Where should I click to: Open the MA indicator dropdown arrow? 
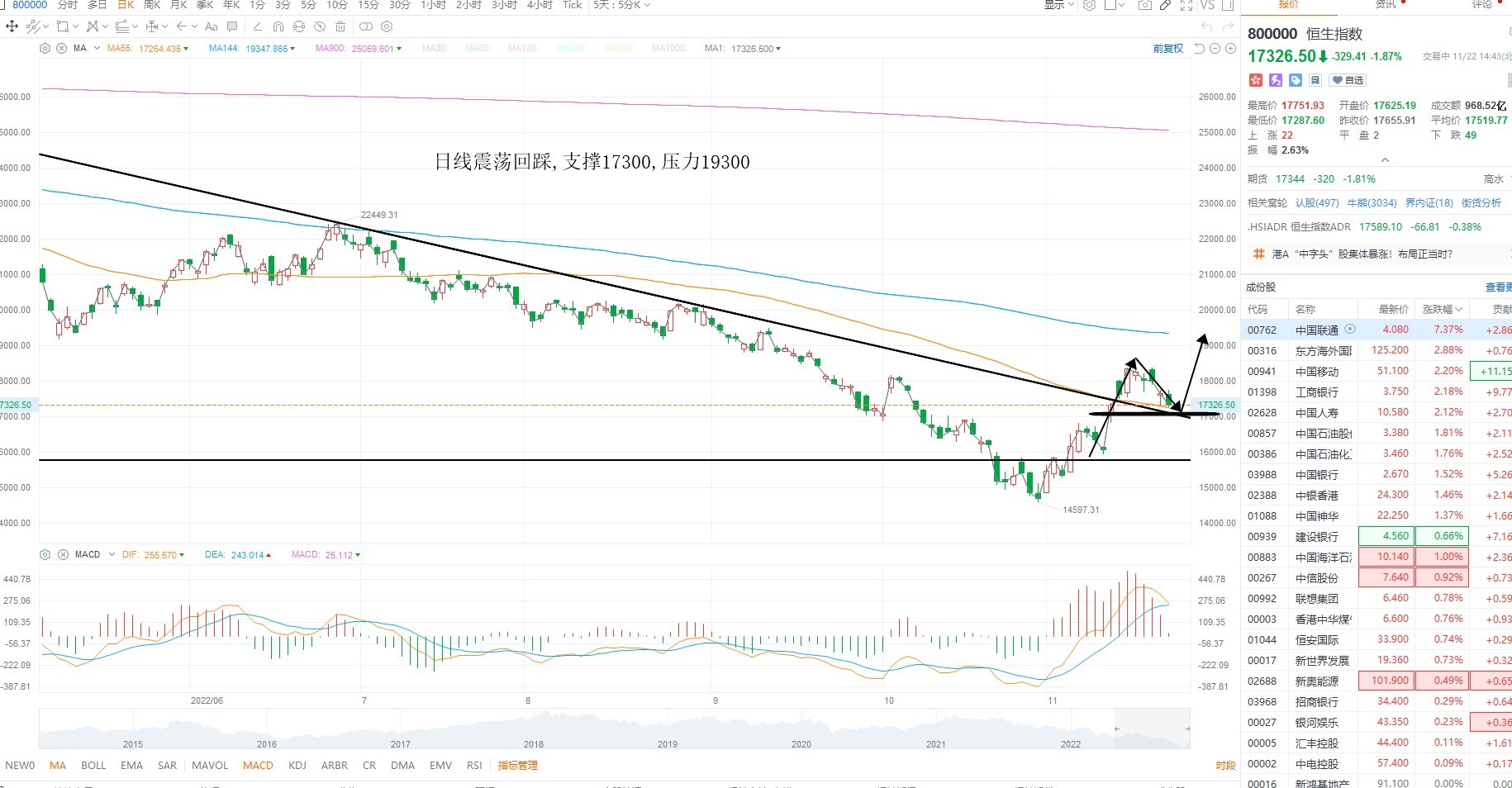click(97, 49)
